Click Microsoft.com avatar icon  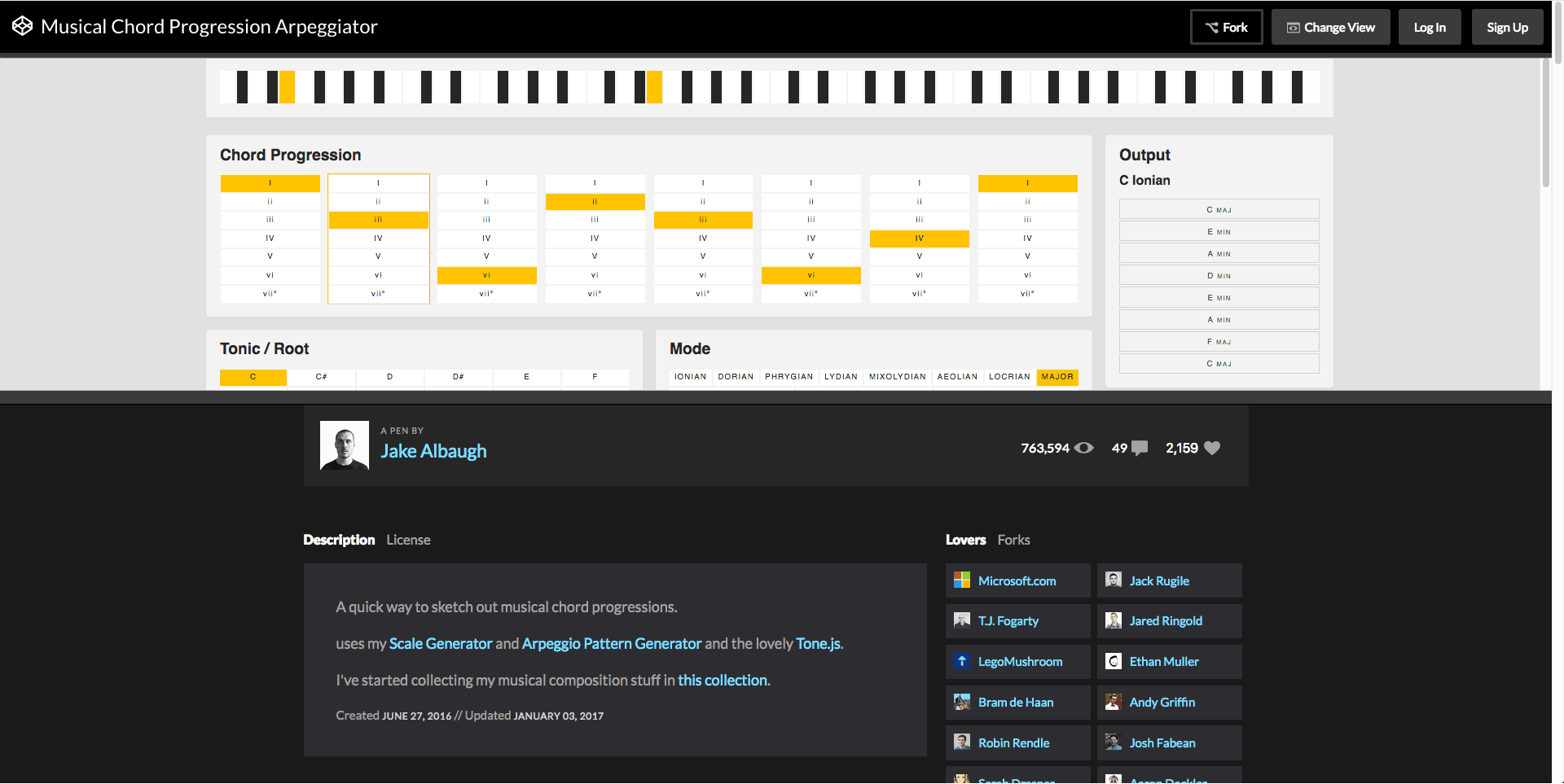(x=962, y=580)
